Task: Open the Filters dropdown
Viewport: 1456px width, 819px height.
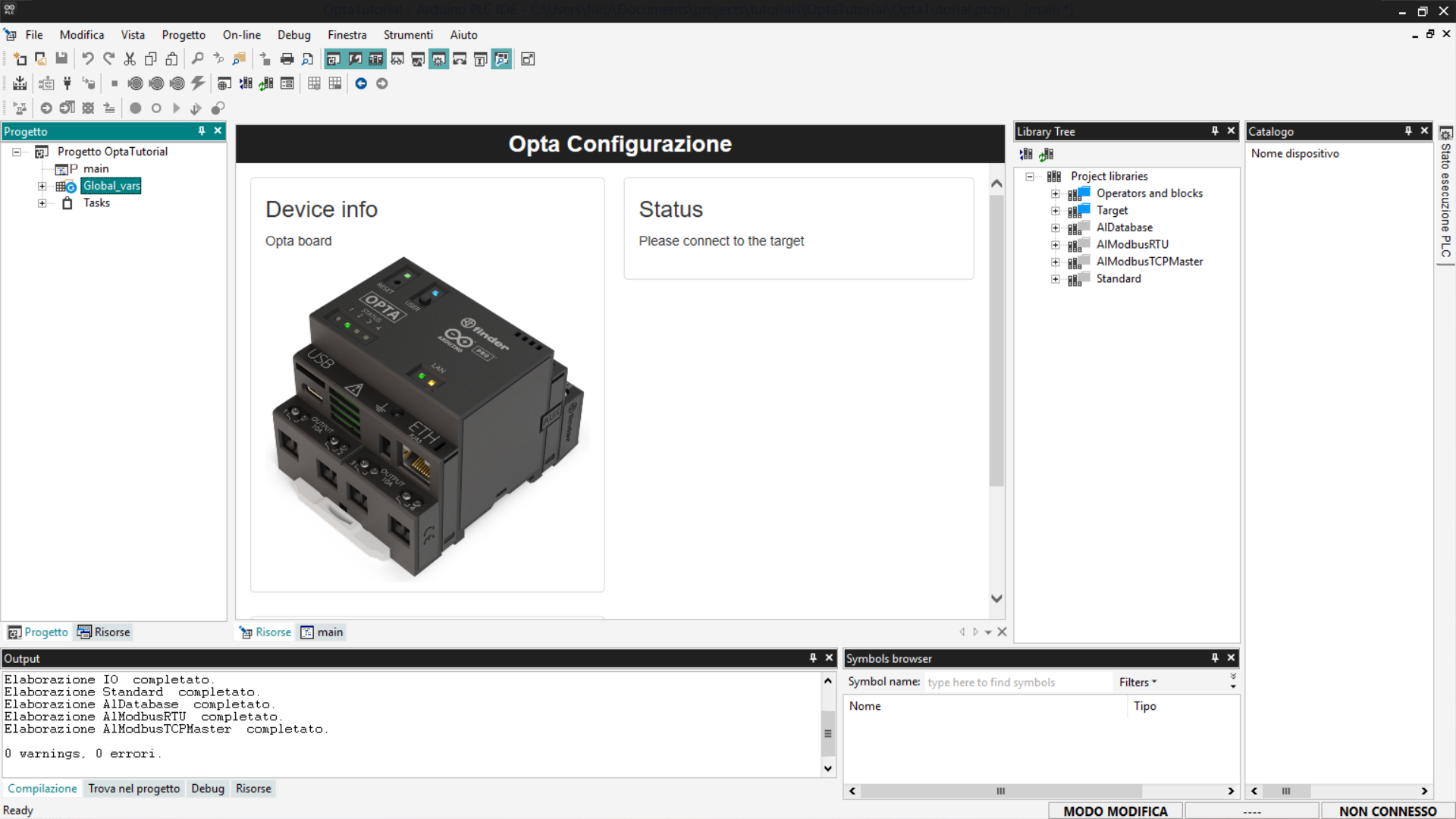Action: click(1137, 682)
